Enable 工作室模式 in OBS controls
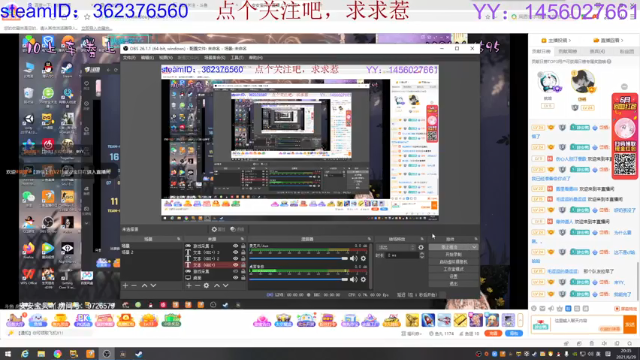Viewport: 640px width, 360px height. pos(453,269)
